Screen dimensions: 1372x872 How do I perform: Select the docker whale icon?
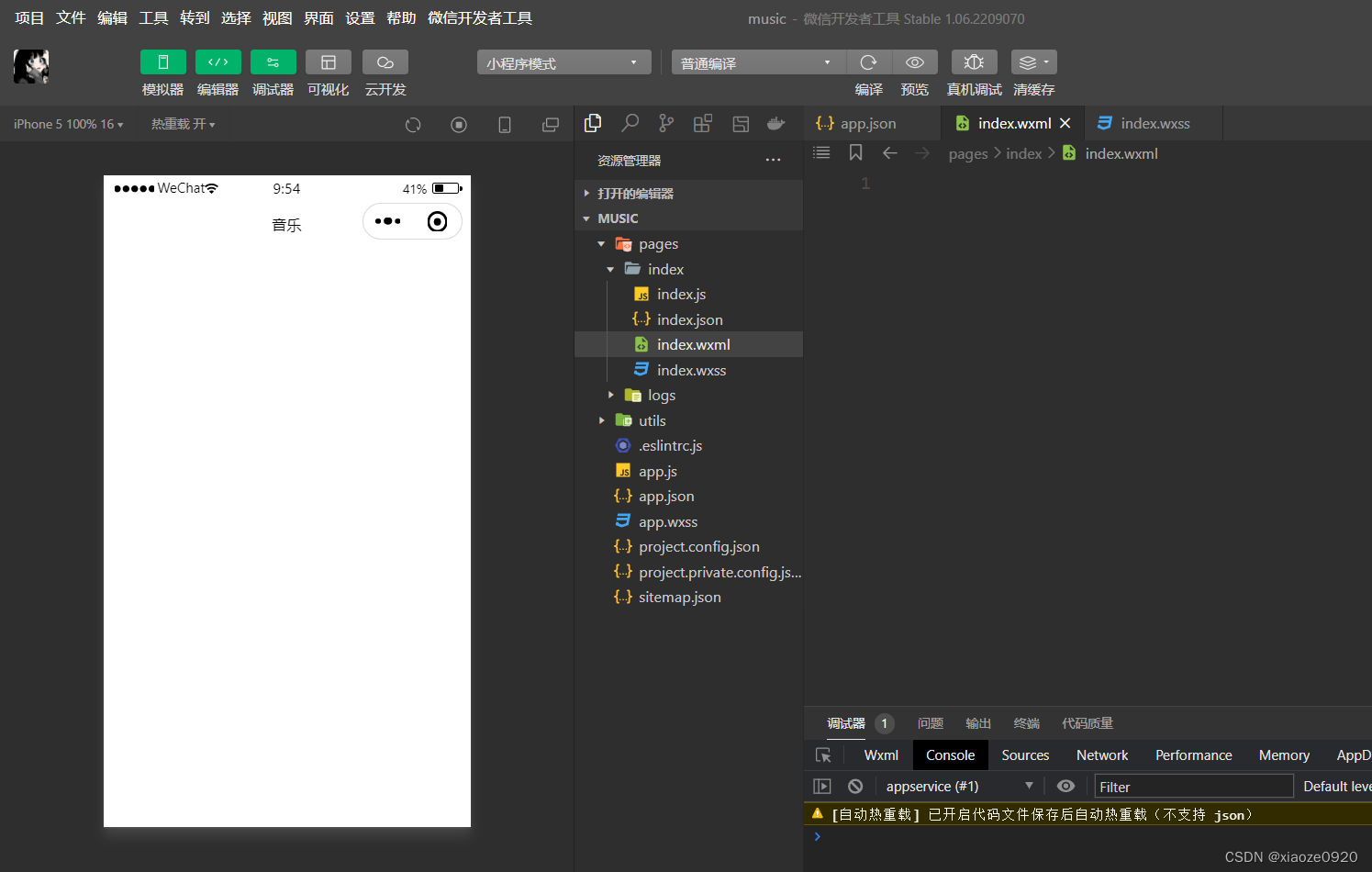click(x=776, y=123)
